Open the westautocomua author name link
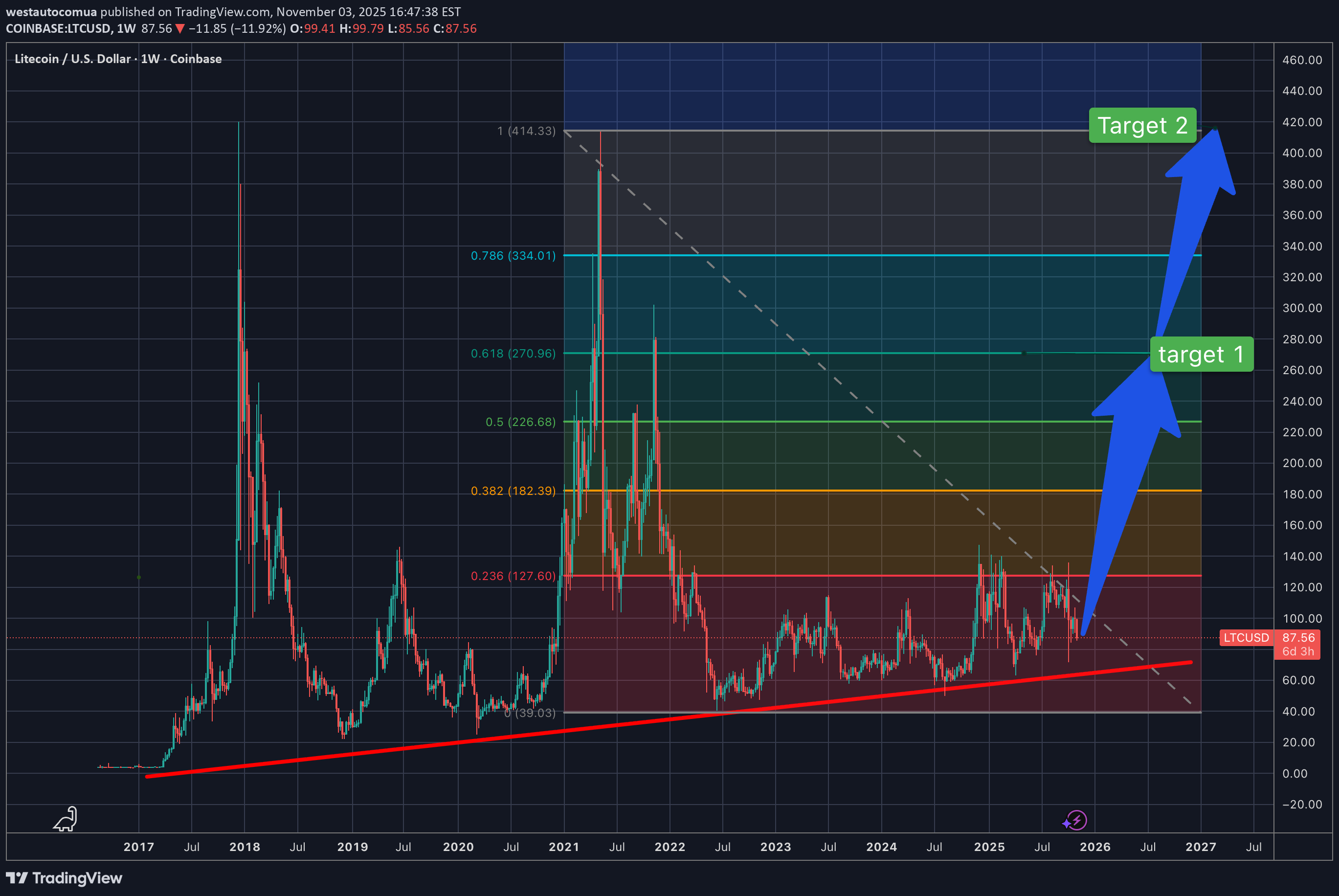This screenshot has width=1339, height=896. click(x=51, y=12)
